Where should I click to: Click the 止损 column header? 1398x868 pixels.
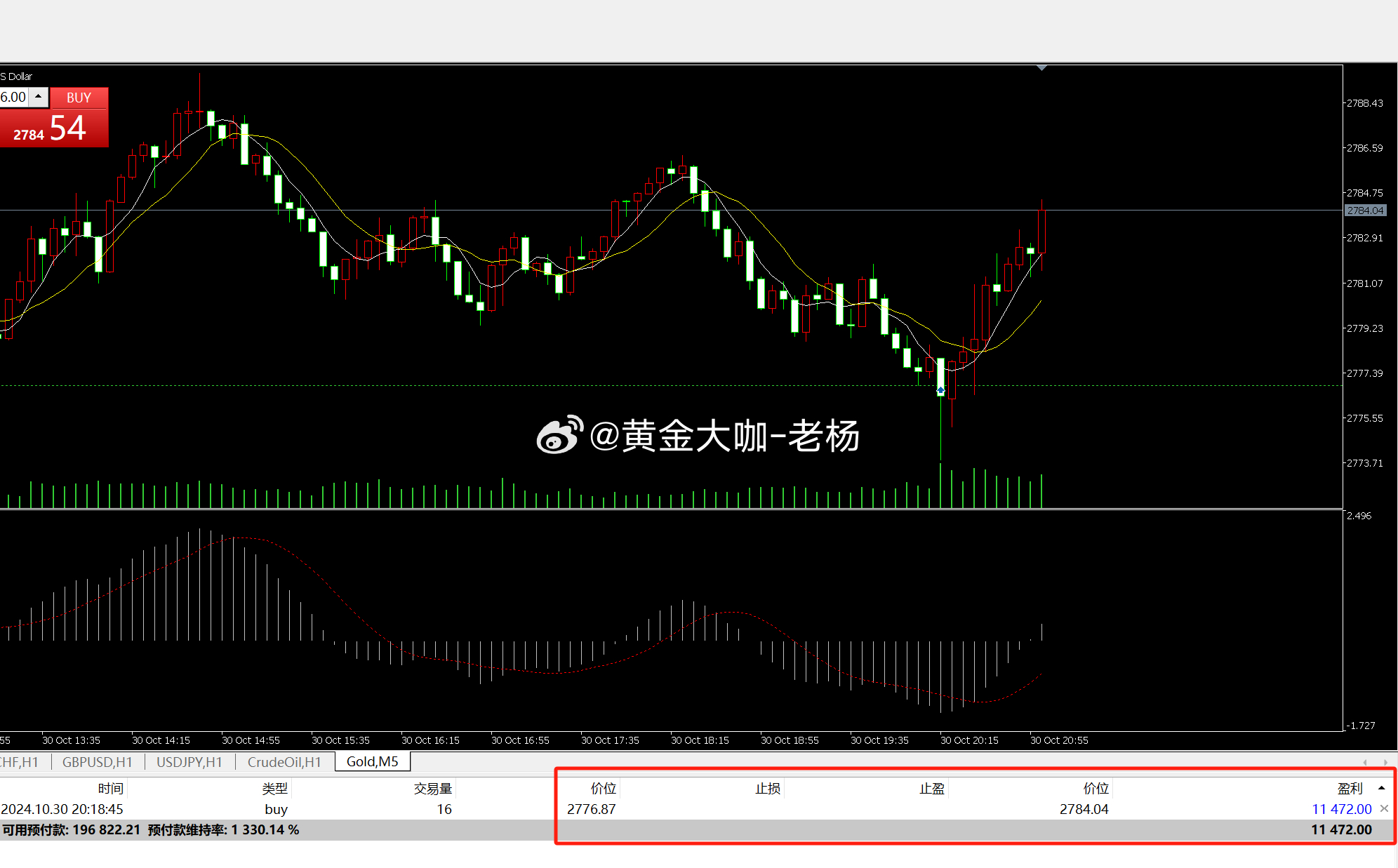point(768,789)
